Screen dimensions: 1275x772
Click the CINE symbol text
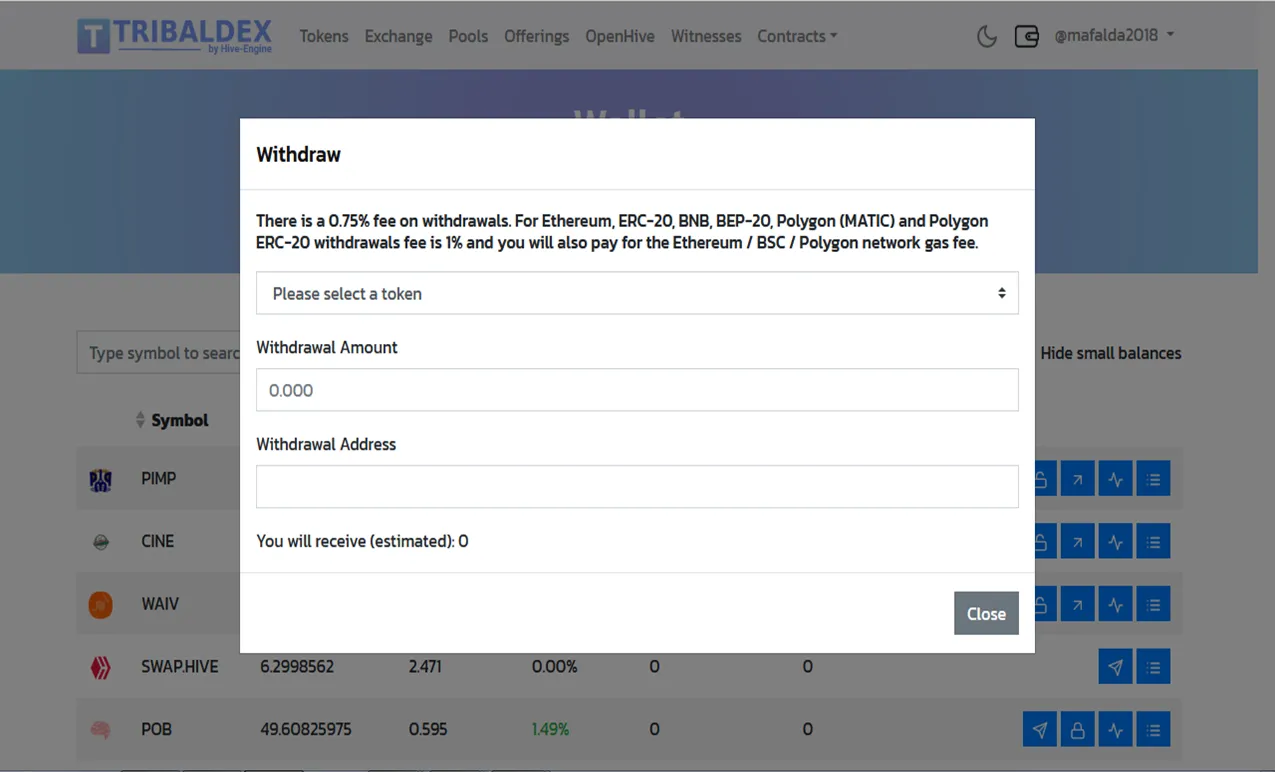point(158,542)
